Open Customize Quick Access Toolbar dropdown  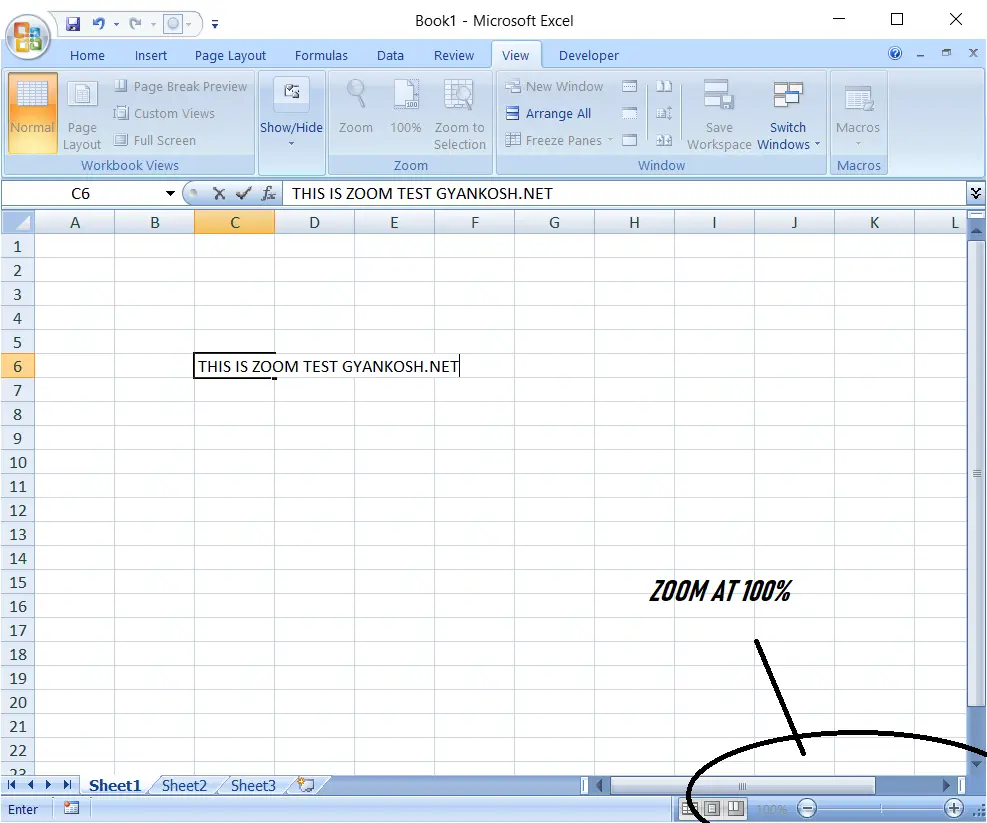coord(215,25)
